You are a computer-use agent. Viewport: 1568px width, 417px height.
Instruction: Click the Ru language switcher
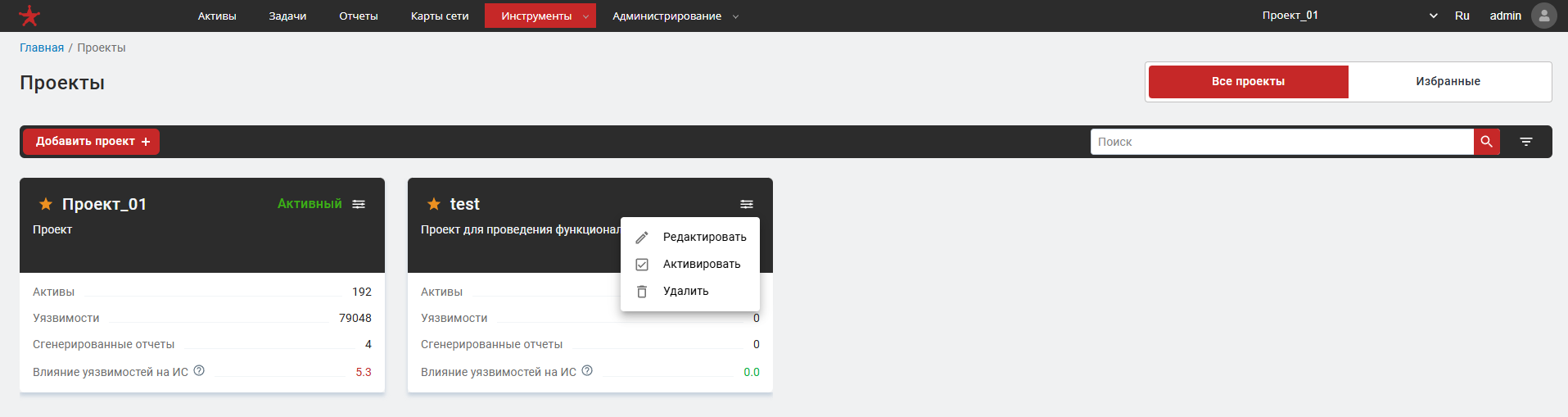tap(1462, 16)
